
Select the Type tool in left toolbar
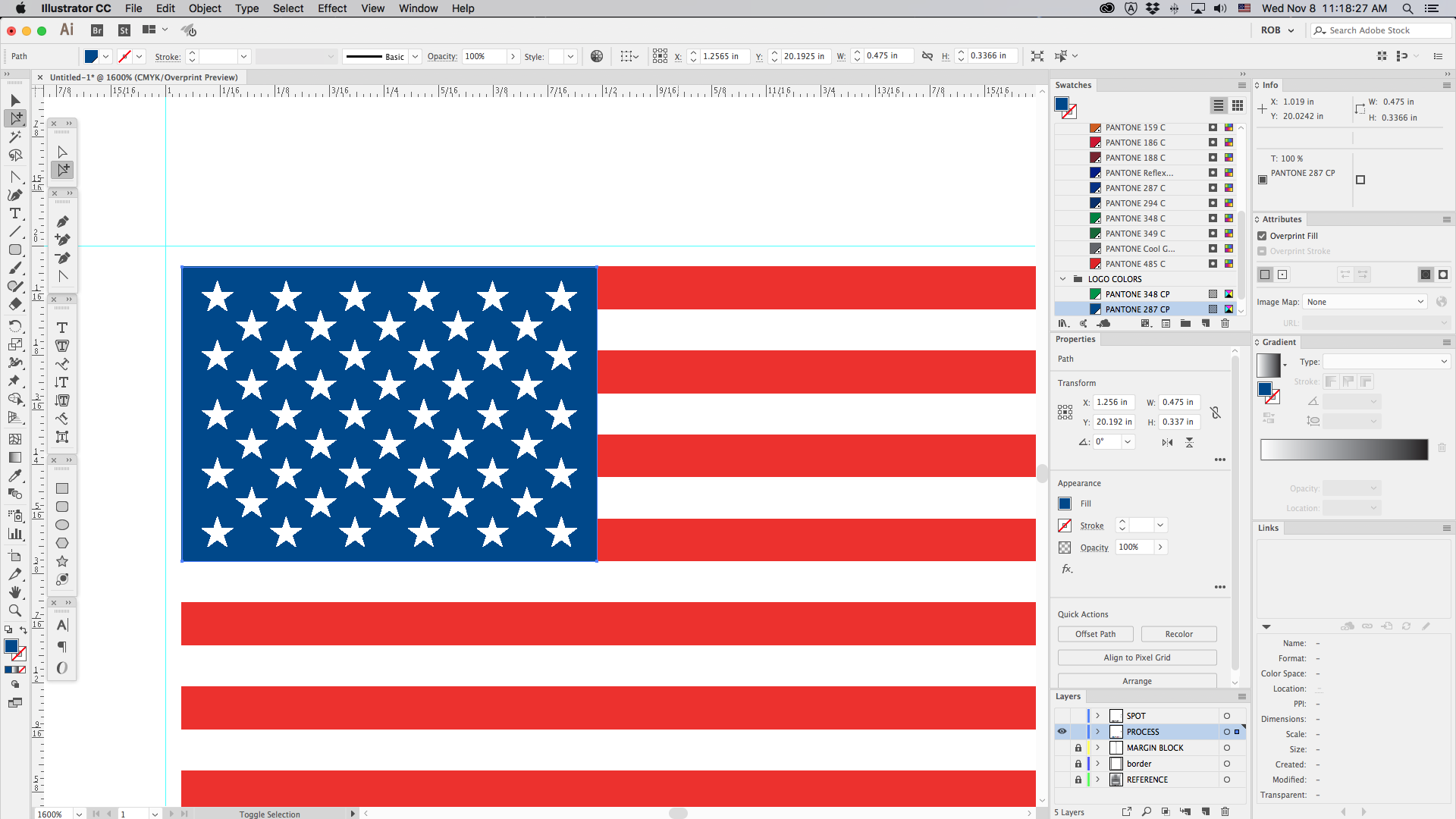[14, 214]
